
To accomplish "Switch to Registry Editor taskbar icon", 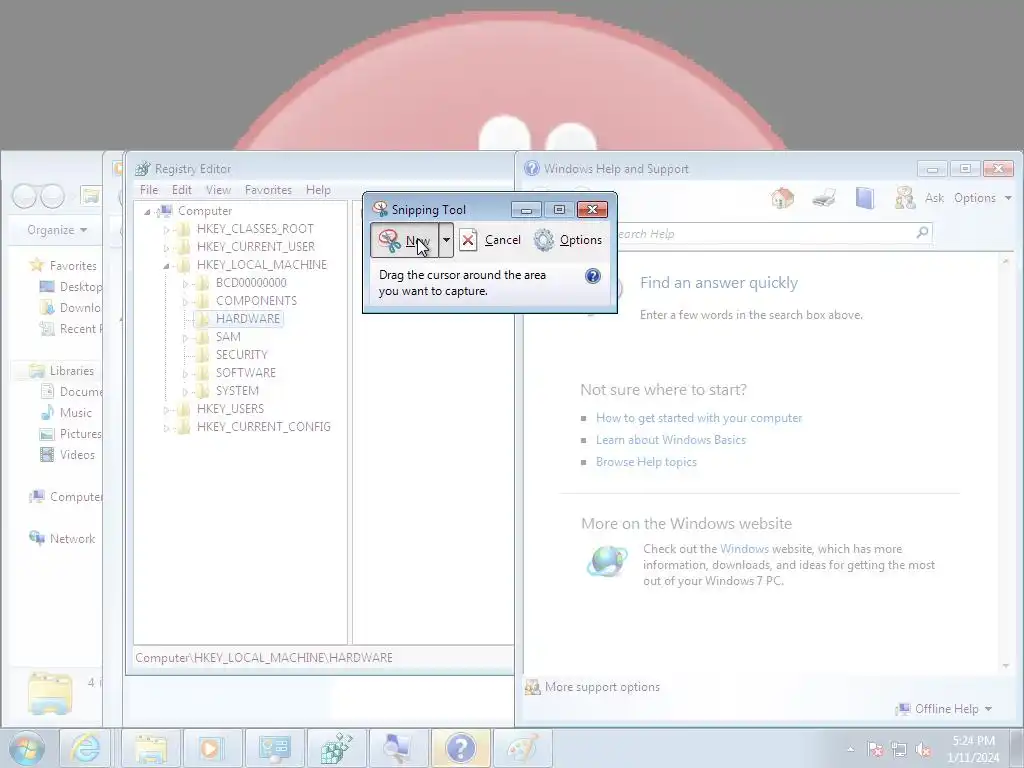I will [336, 748].
